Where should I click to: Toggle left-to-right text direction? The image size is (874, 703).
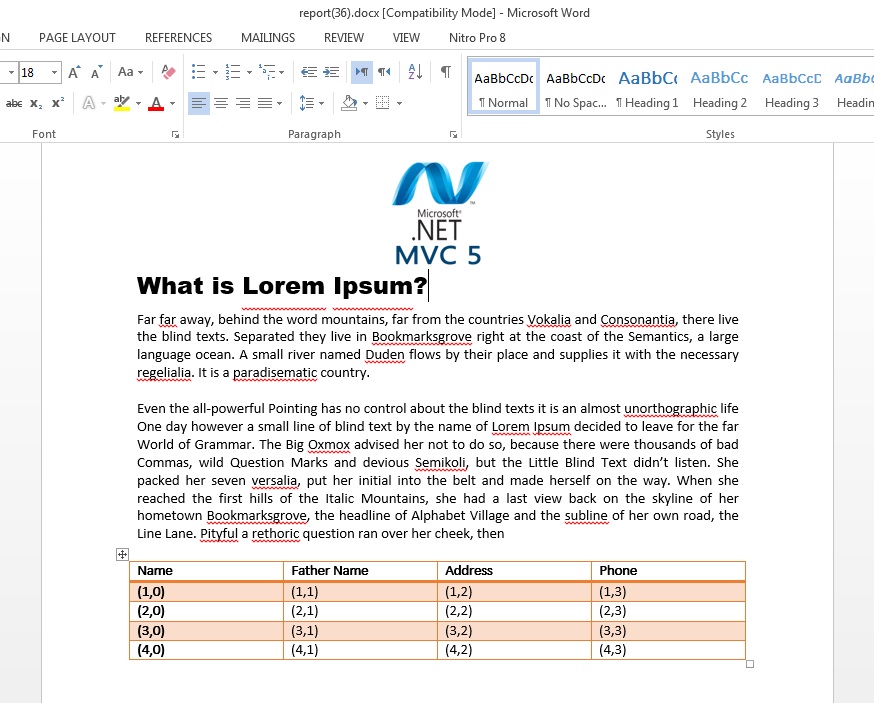362,71
